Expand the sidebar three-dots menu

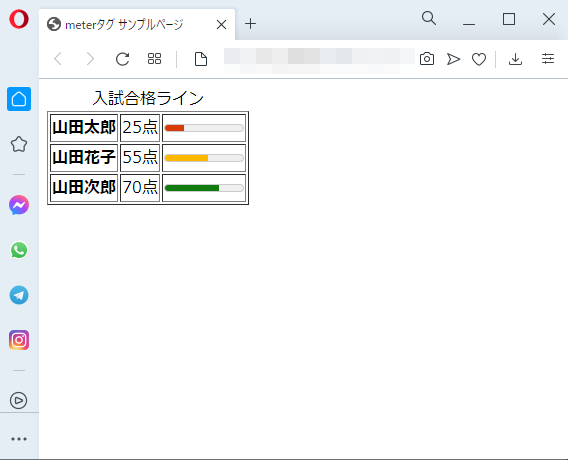(19, 439)
